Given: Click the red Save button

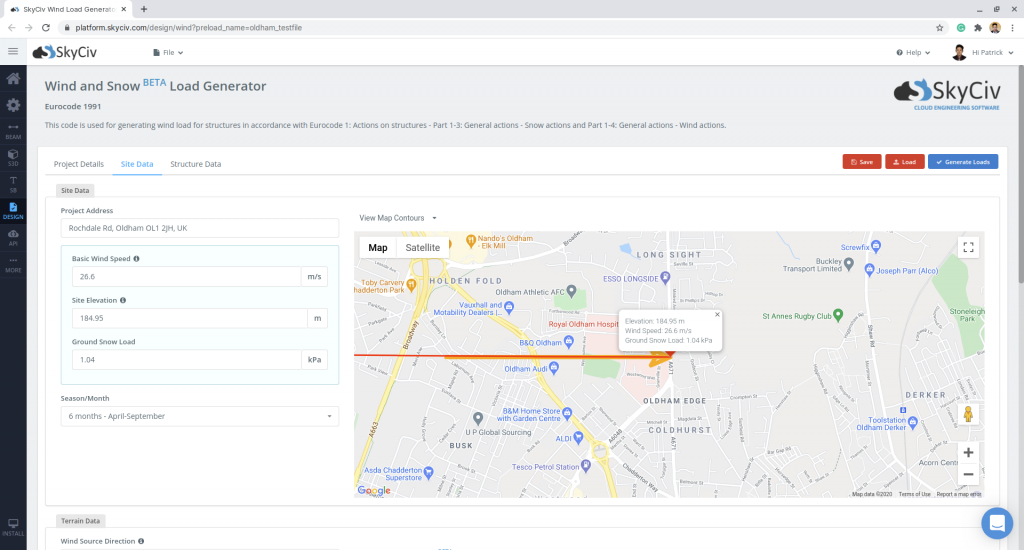Looking at the screenshot, I should (x=861, y=161).
